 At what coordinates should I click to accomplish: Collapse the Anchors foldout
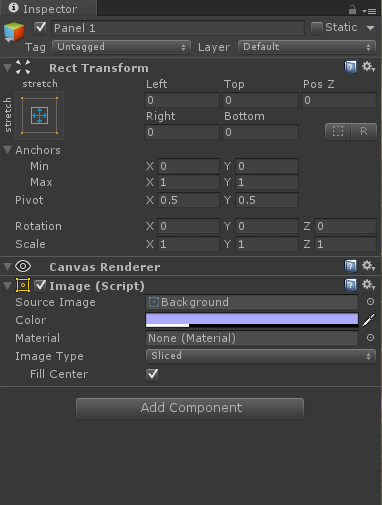click(x=8, y=150)
